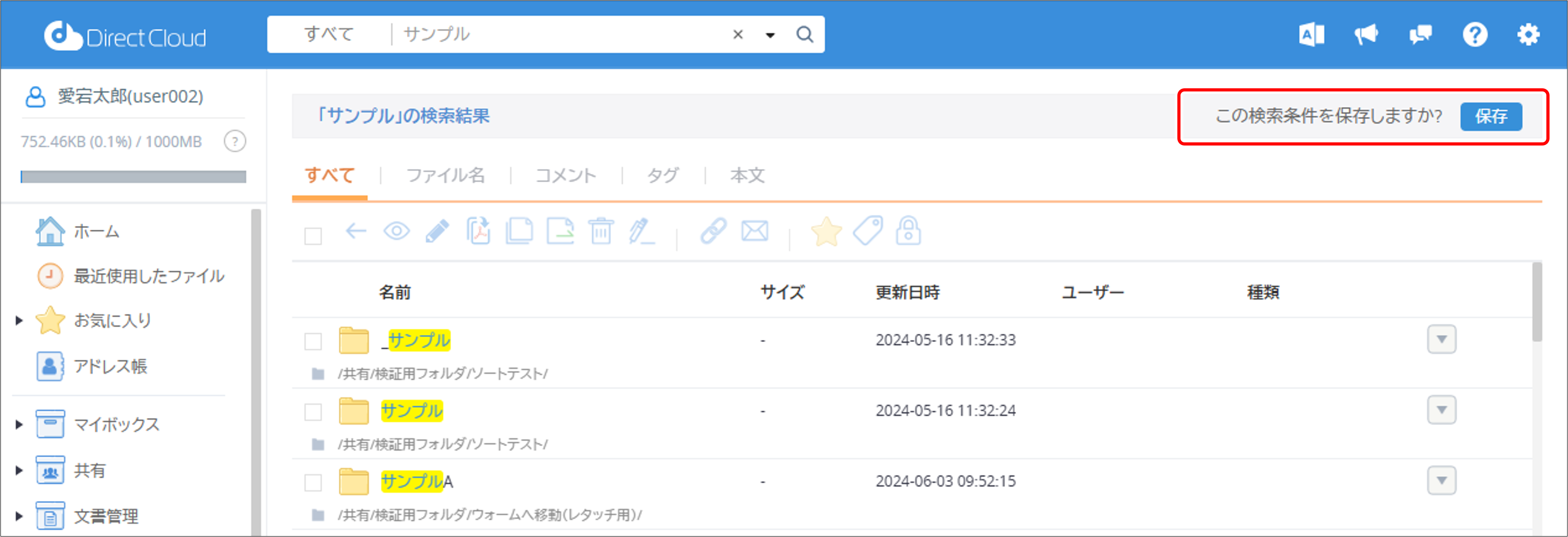Viewport: 1568px width, 537px height.
Task: Click the lock toolbar icon
Action: [908, 232]
